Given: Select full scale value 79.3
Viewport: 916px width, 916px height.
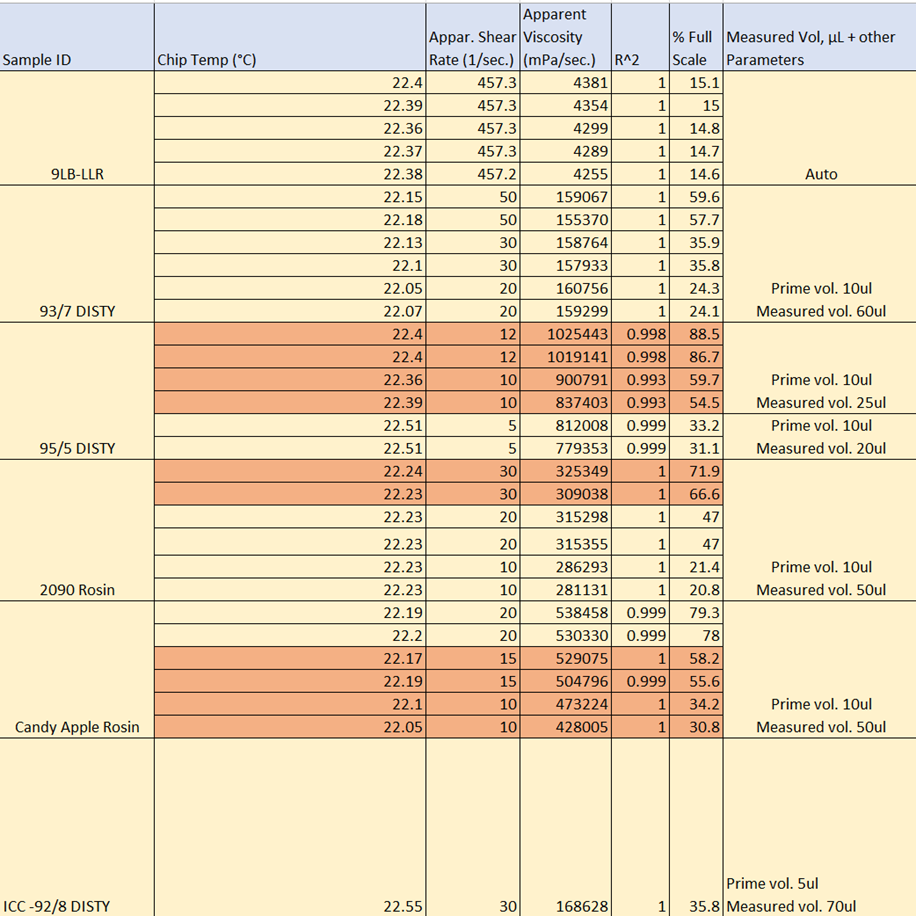Looking at the screenshot, I should [x=696, y=612].
